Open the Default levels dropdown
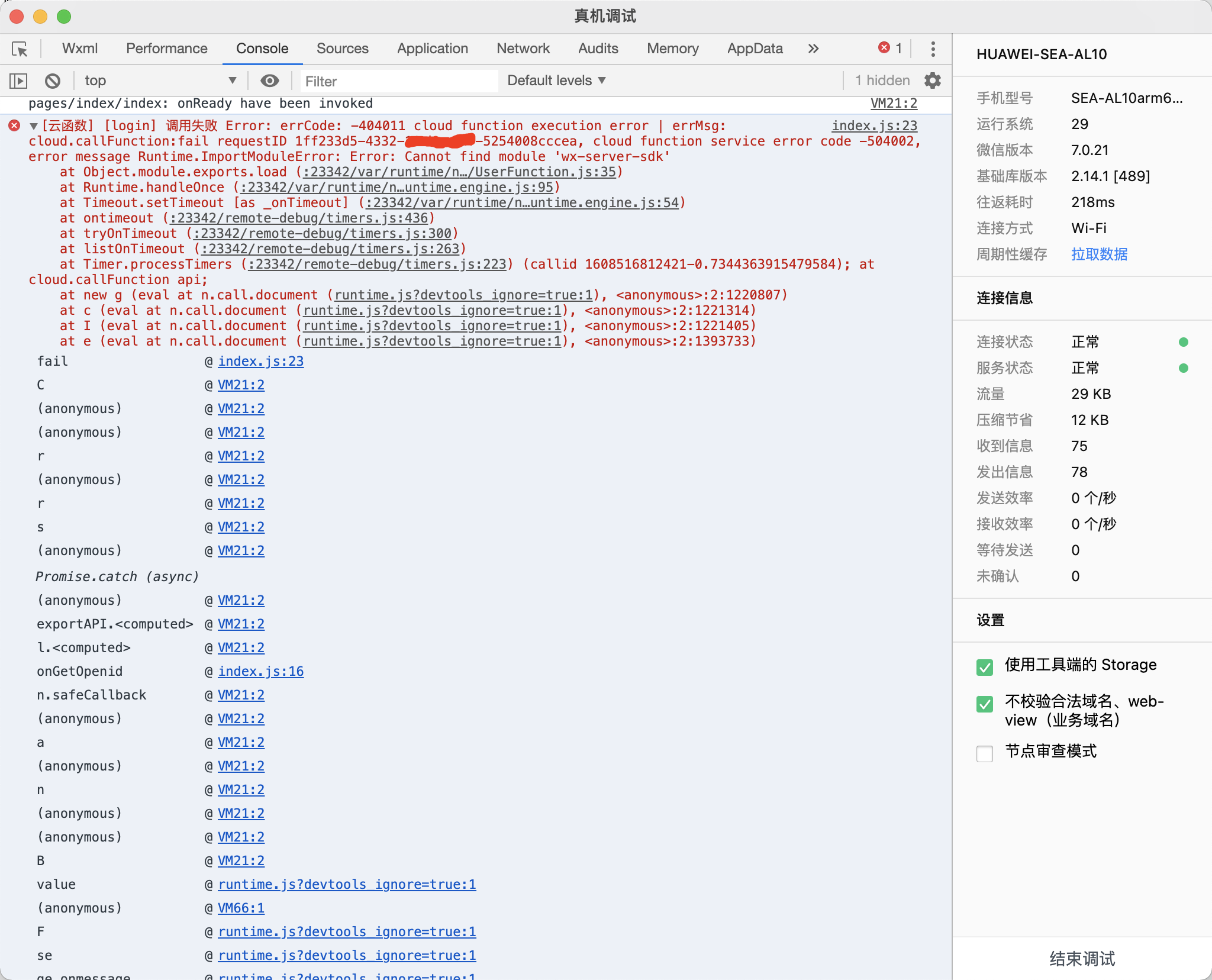This screenshot has height=980, width=1212. [x=556, y=80]
